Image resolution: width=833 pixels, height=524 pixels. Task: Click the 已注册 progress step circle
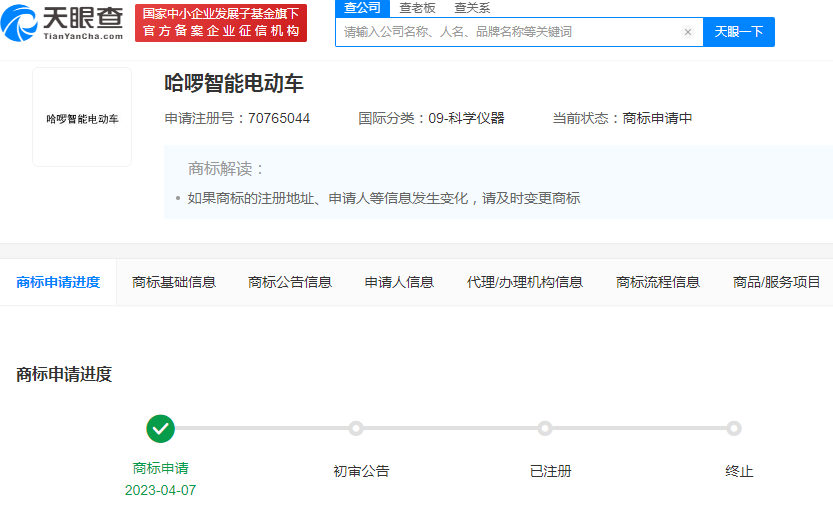click(545, 428)
